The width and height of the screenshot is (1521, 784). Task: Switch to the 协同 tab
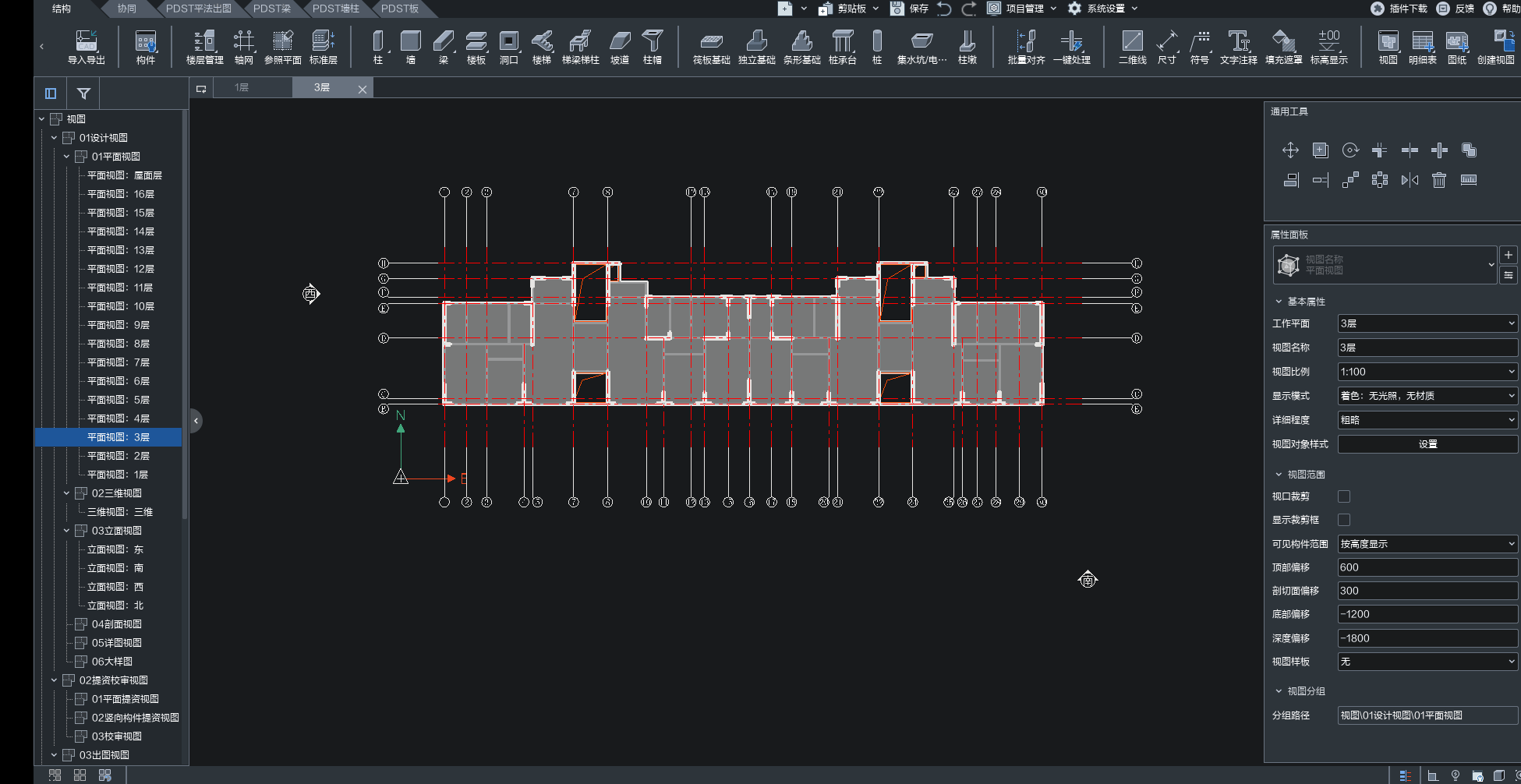tap(126, 9)
